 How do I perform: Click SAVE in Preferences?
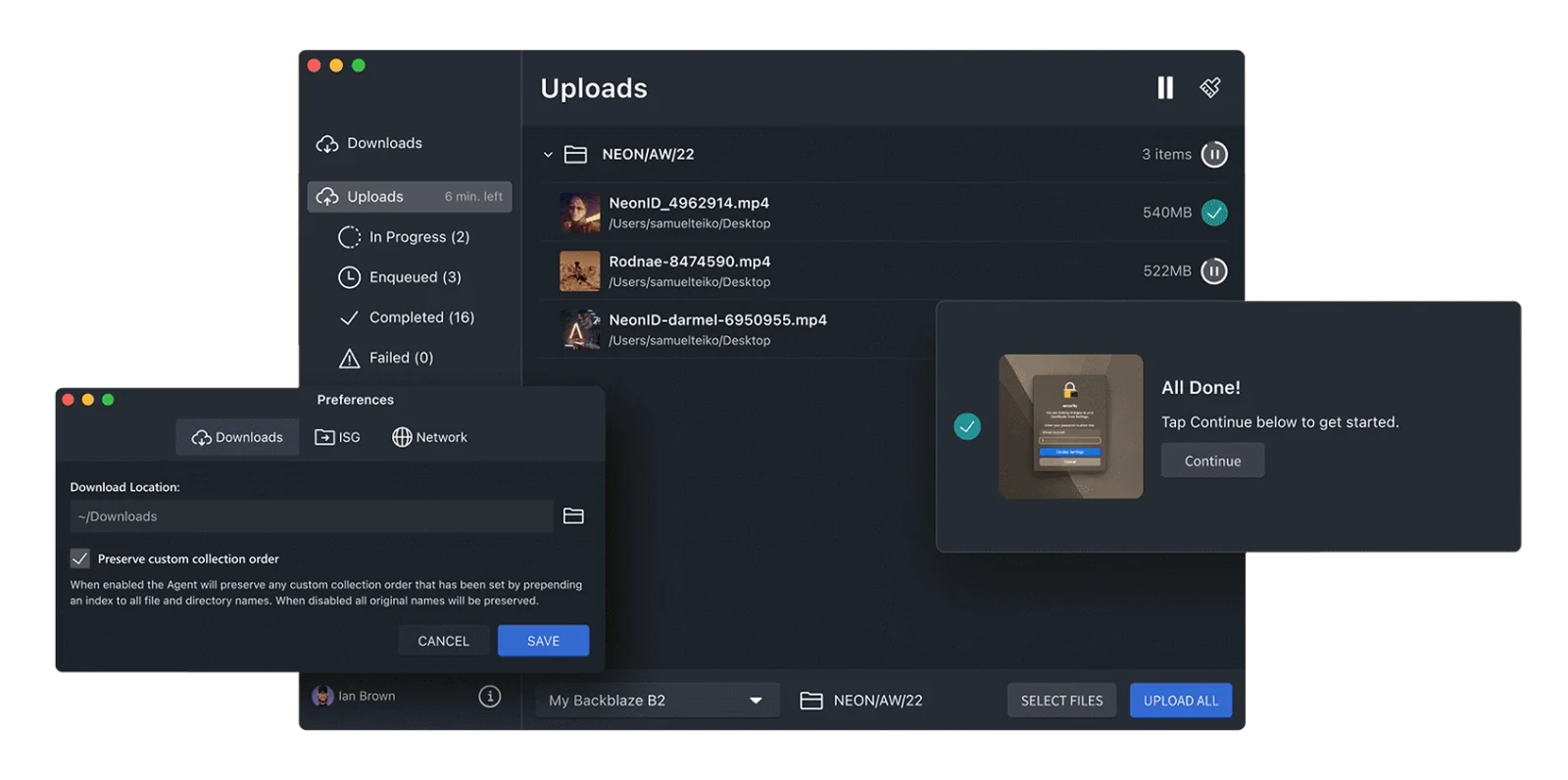click(x=543, y=641)
